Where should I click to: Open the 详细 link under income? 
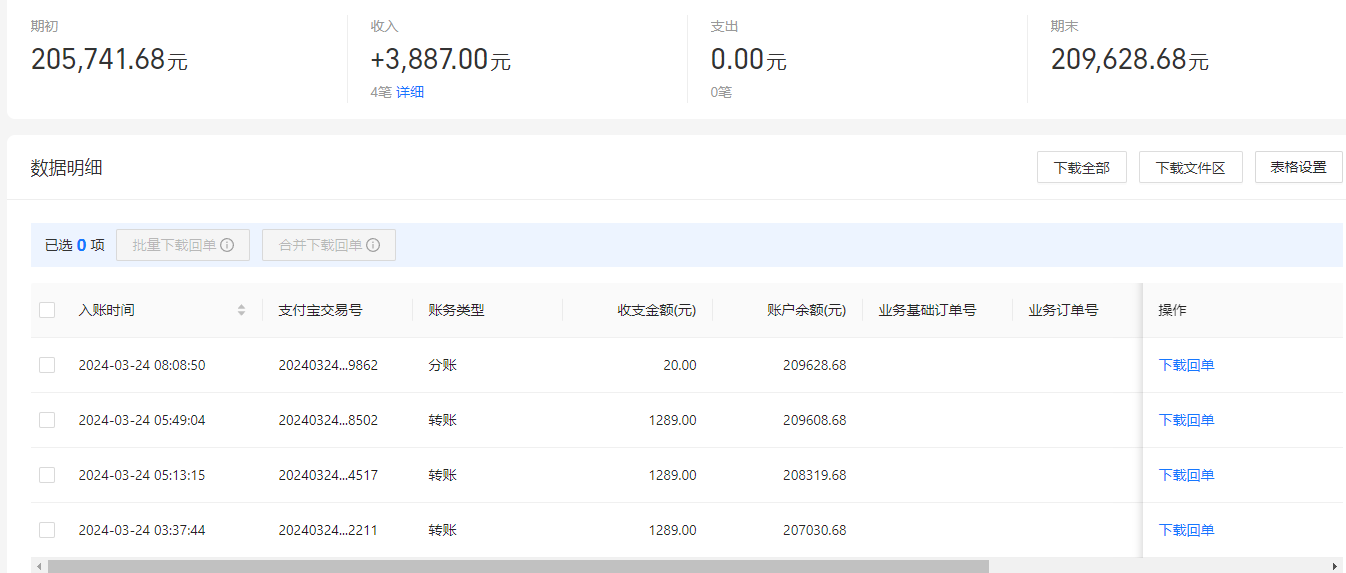pos(410,92)
